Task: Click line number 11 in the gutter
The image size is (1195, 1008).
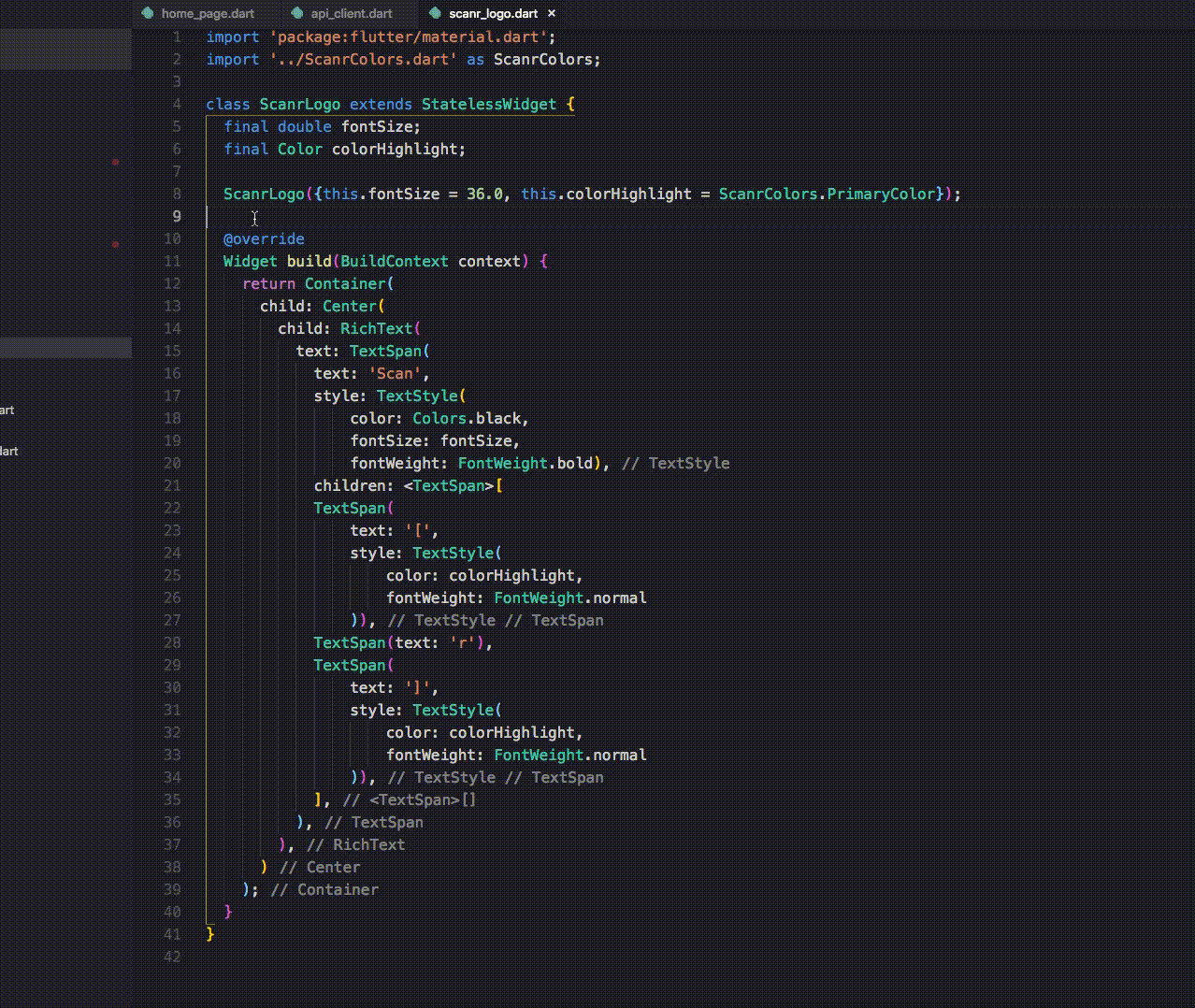Action: click(172, 261)
